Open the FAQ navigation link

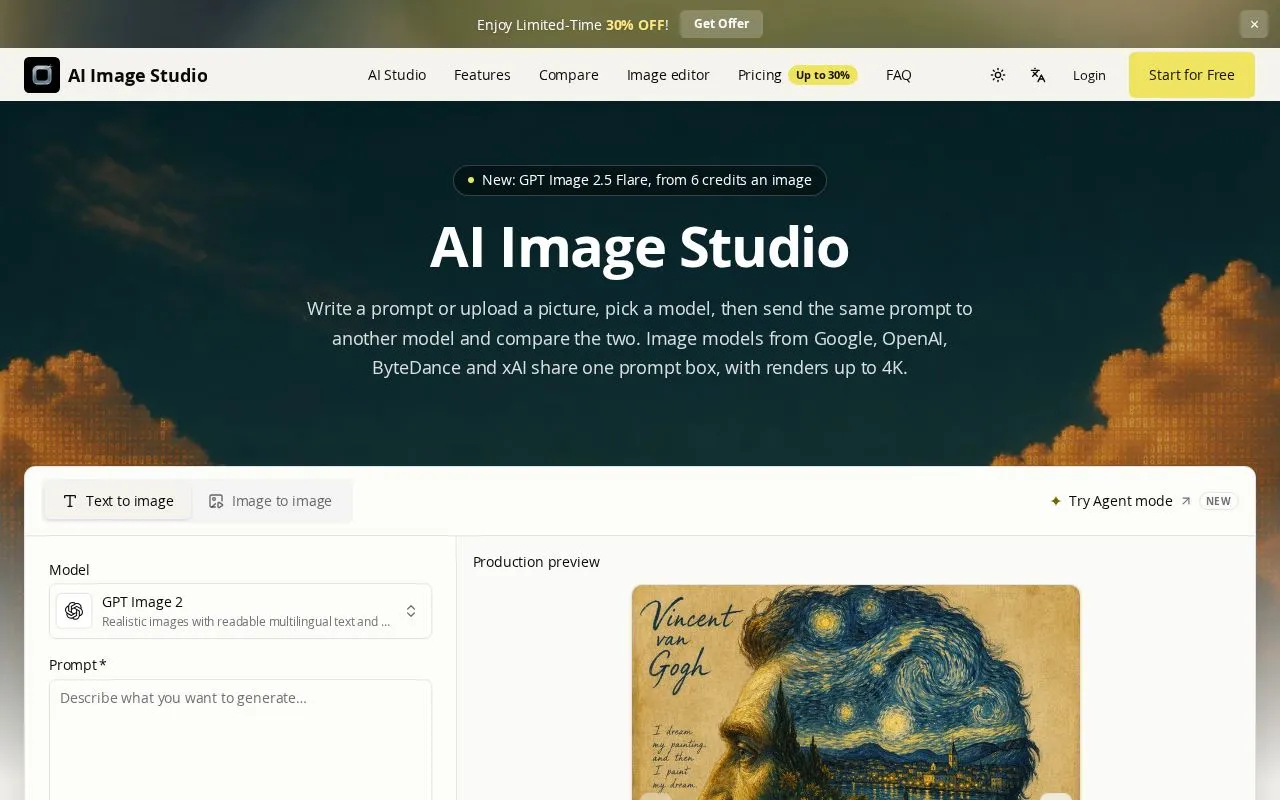(x=899, y=75)
